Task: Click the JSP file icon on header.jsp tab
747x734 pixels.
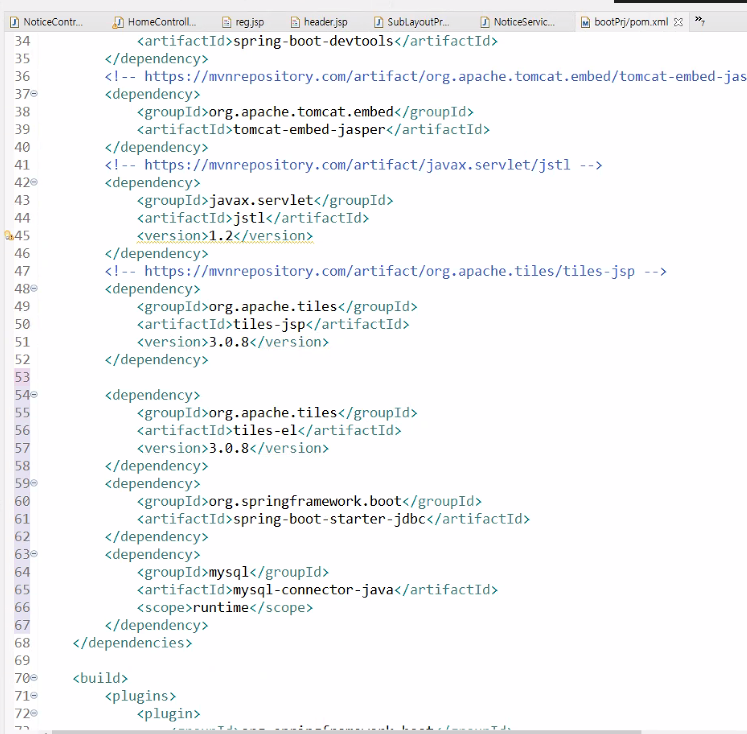Action: click(x=295, y=22)
